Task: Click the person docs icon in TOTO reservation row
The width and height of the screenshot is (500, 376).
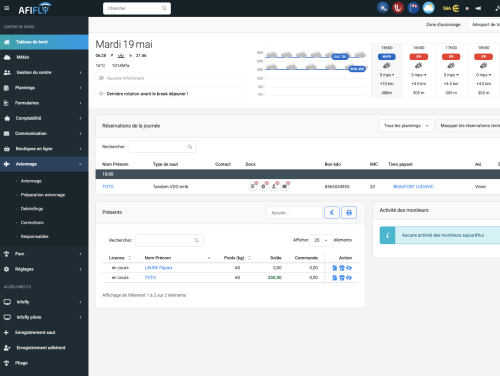Action: [x=274, y=186]
